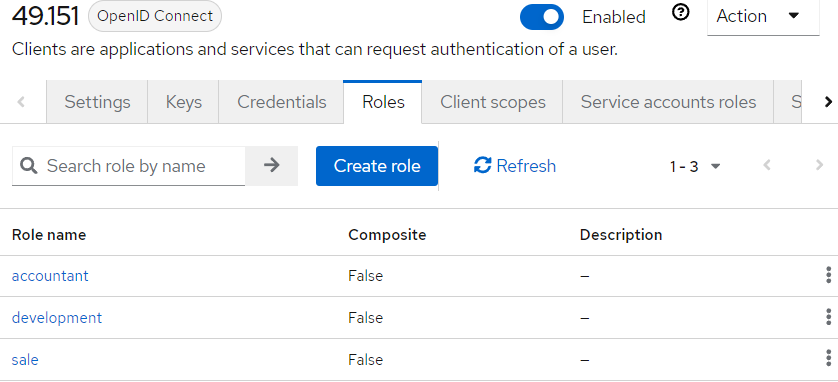The width and height of the screenshot is (838, 382).
Task: Click the Create role button
Action: 377,166
